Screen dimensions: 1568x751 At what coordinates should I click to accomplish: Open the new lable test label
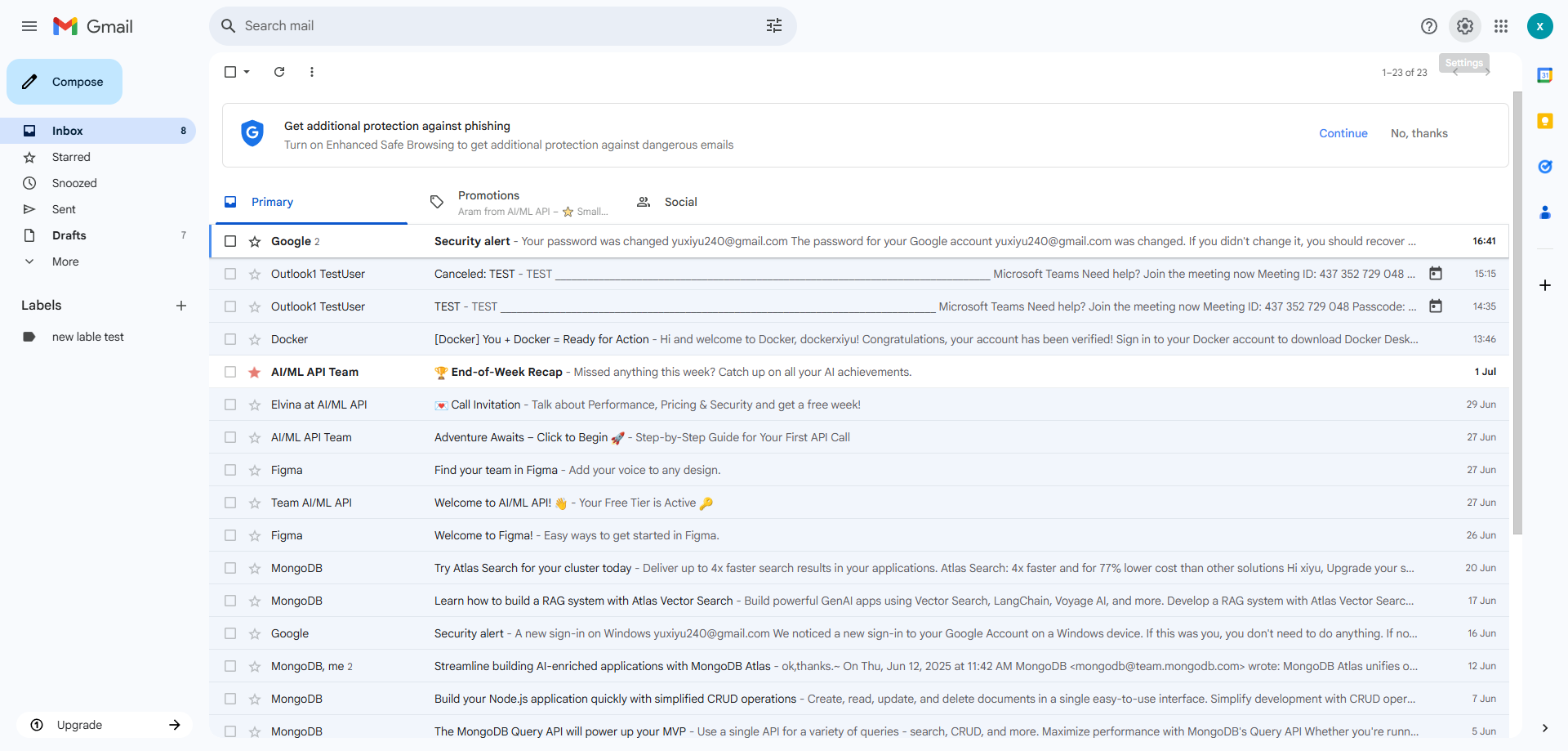tap(98, 337)
